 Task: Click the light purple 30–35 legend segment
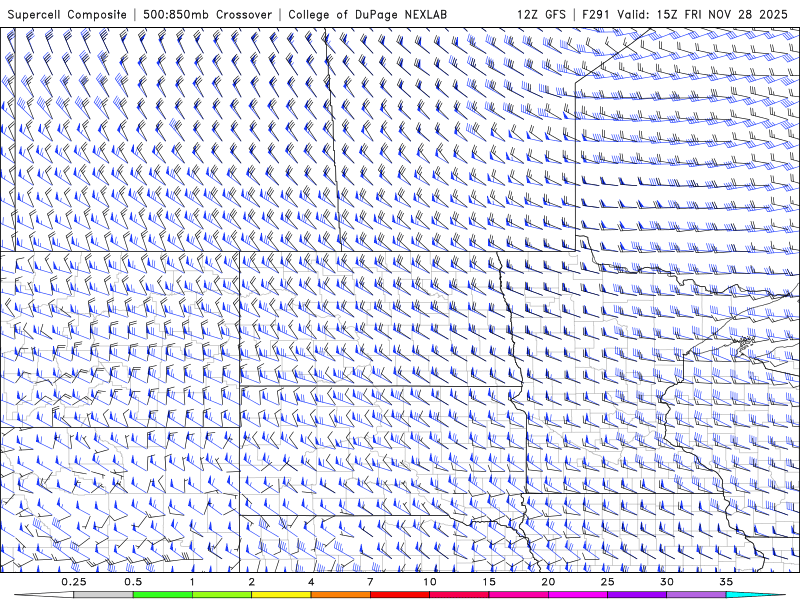[696, 595]
